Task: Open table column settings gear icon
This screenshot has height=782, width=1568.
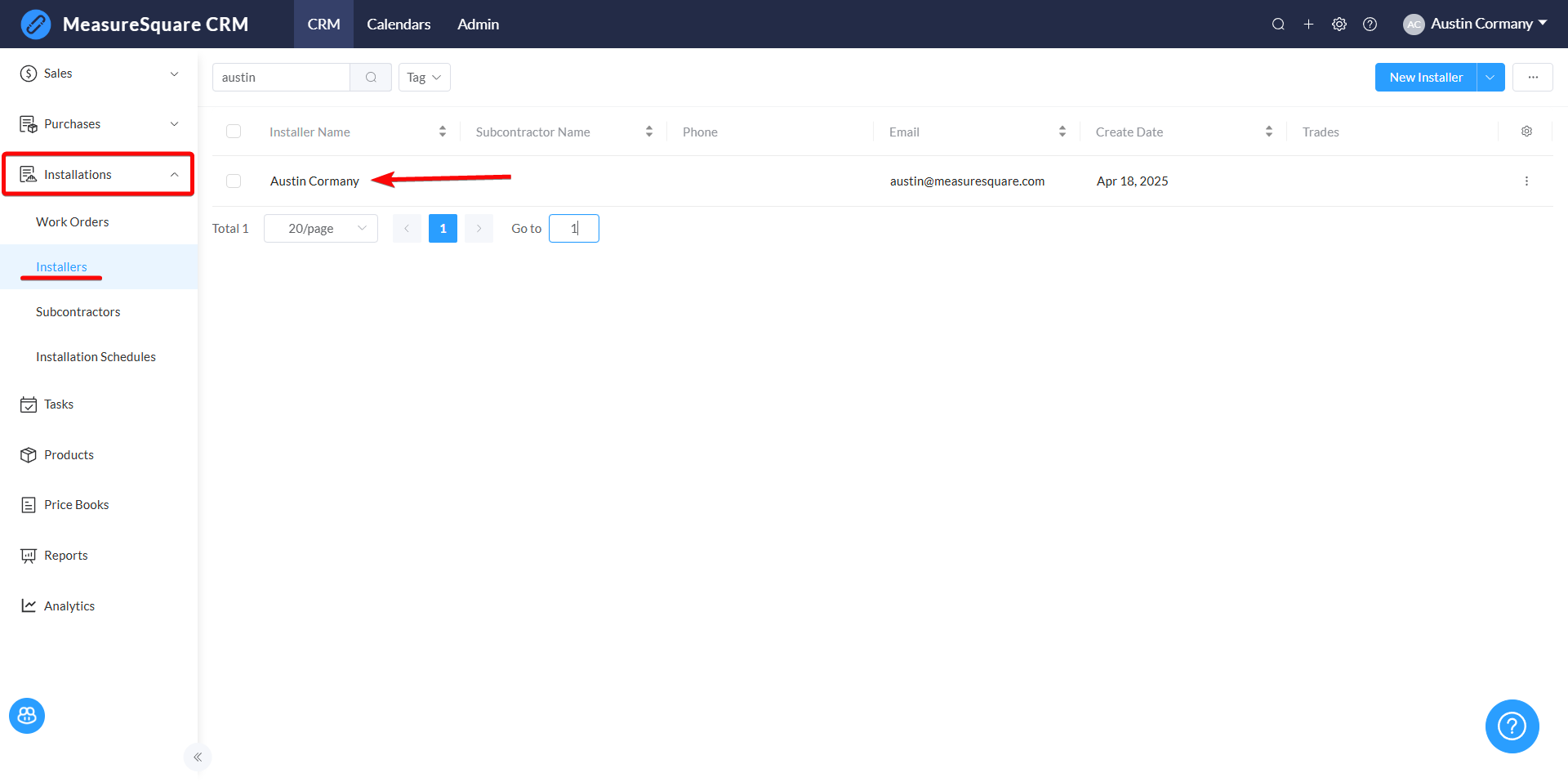Action: pos(1526,132)
